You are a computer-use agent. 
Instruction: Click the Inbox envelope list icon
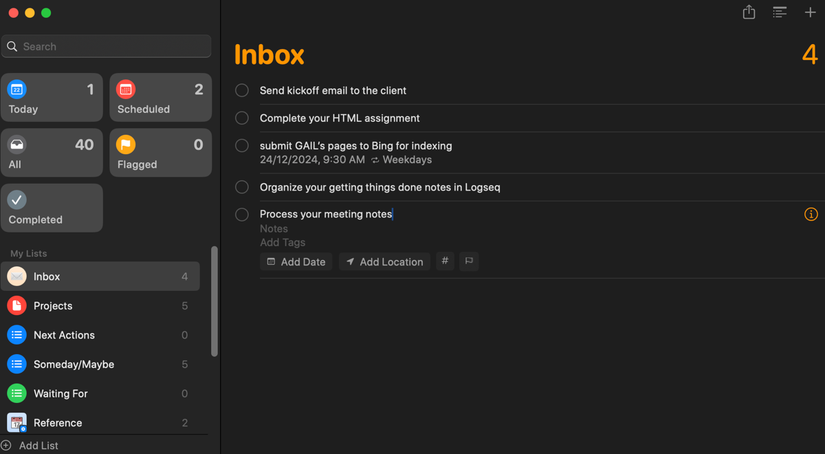[17, 276]
